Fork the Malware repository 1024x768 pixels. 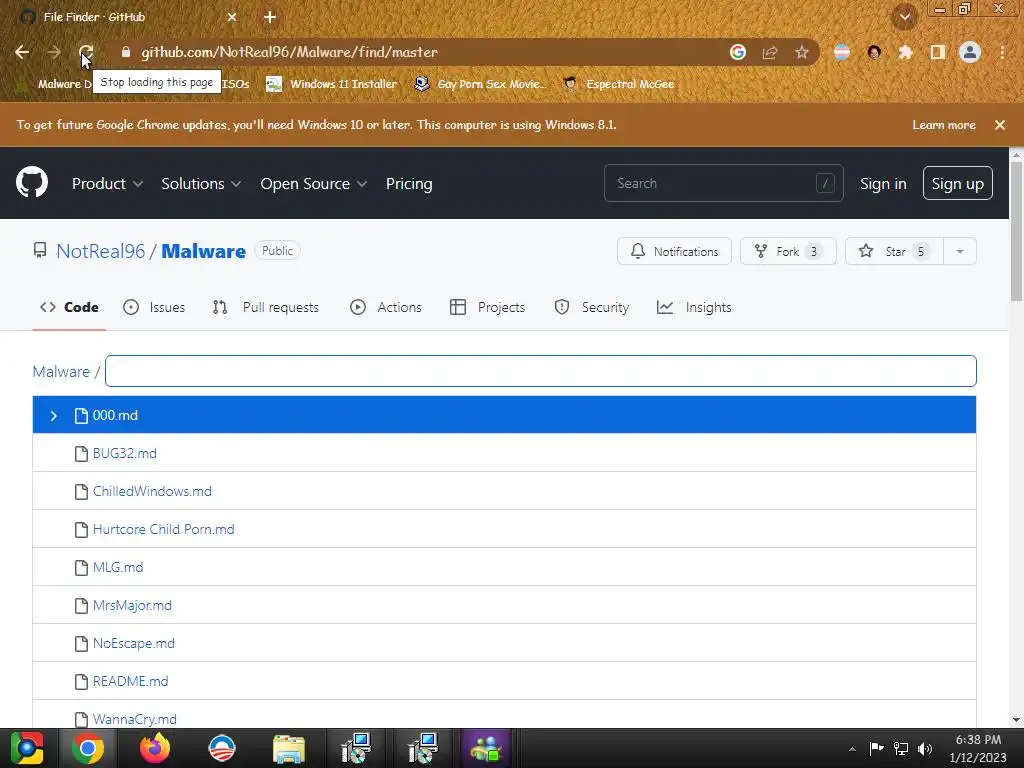click(788, 251)
